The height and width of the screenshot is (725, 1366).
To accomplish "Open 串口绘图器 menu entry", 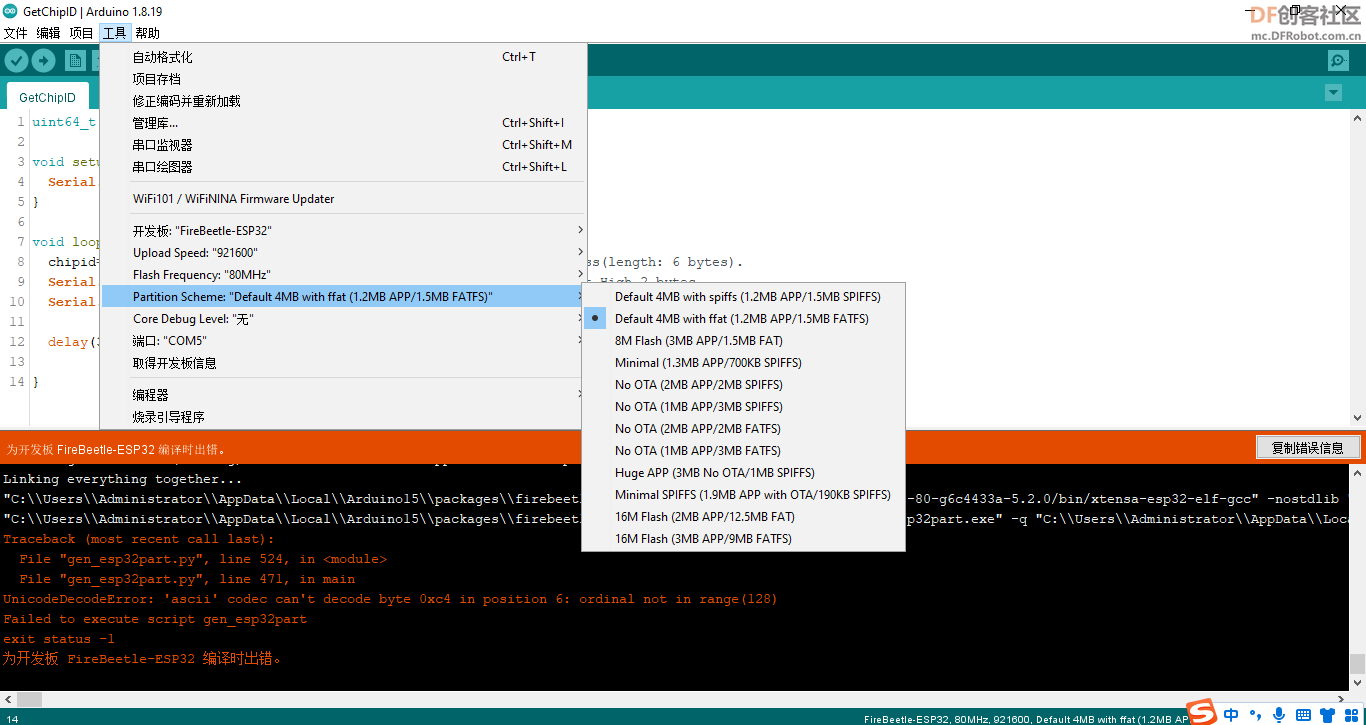I will 342,167.
